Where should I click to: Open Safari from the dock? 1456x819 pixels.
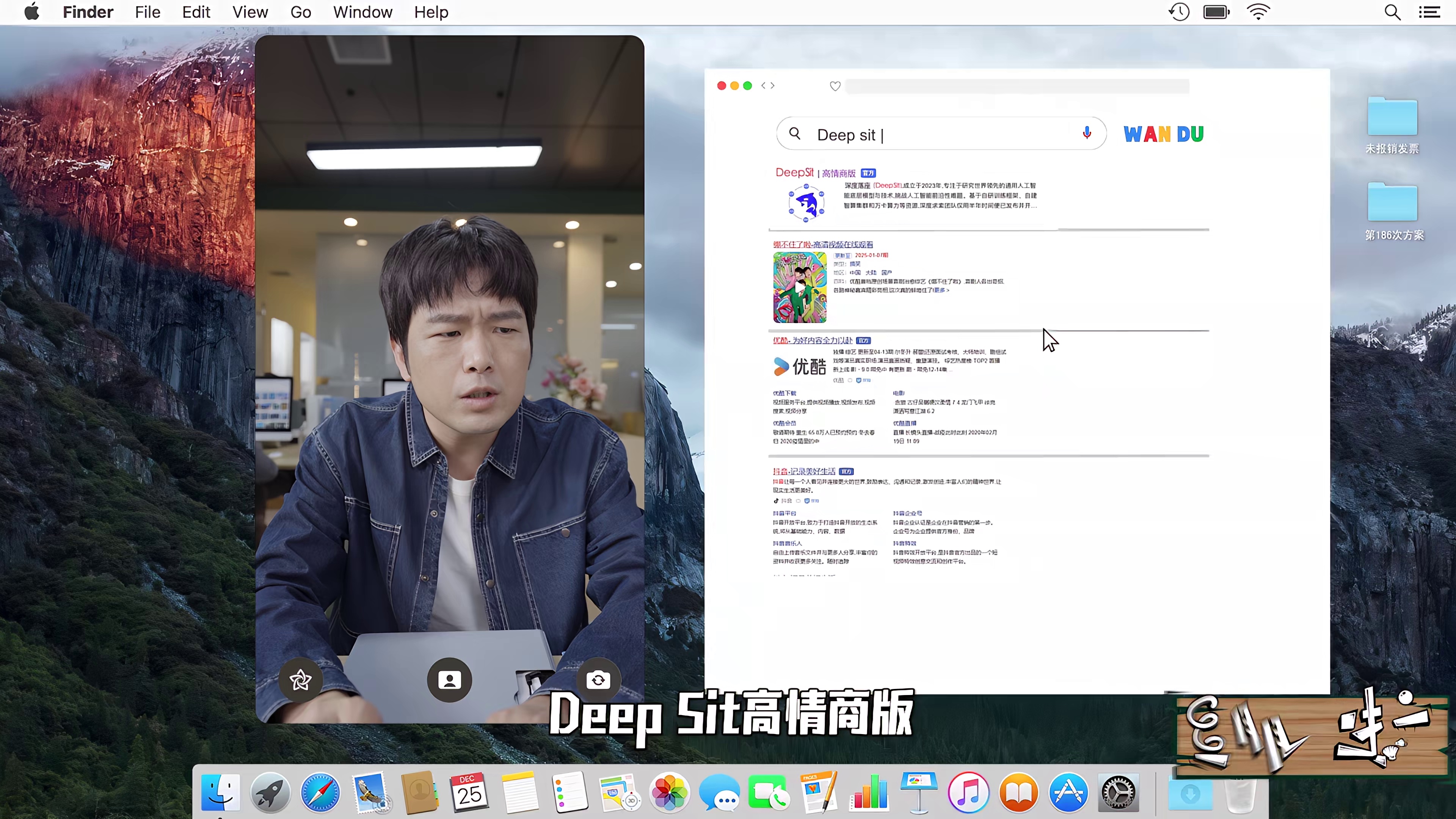pyautogui.click(x=320, y=792)
